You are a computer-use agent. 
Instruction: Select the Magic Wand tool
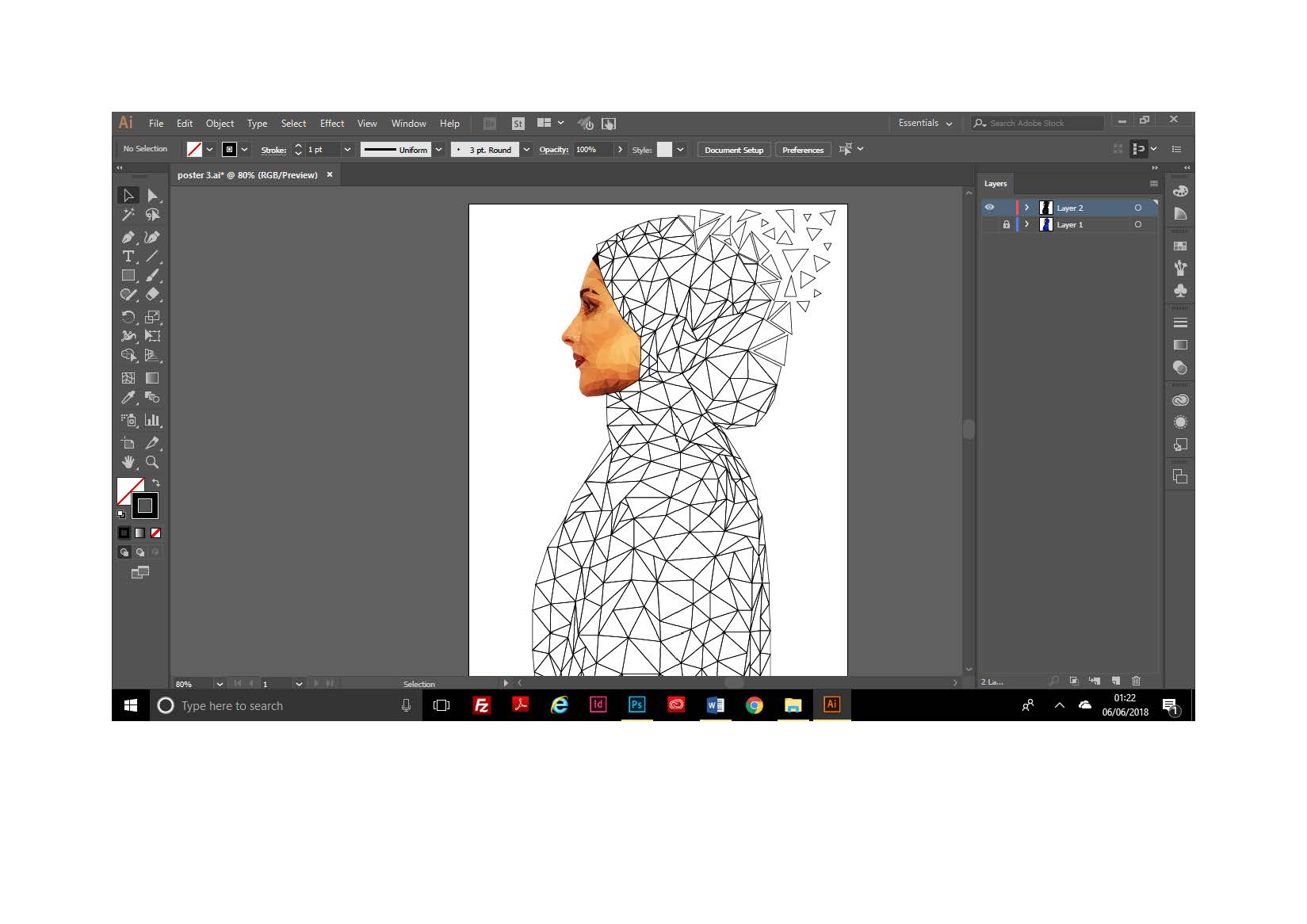(128, 215)
